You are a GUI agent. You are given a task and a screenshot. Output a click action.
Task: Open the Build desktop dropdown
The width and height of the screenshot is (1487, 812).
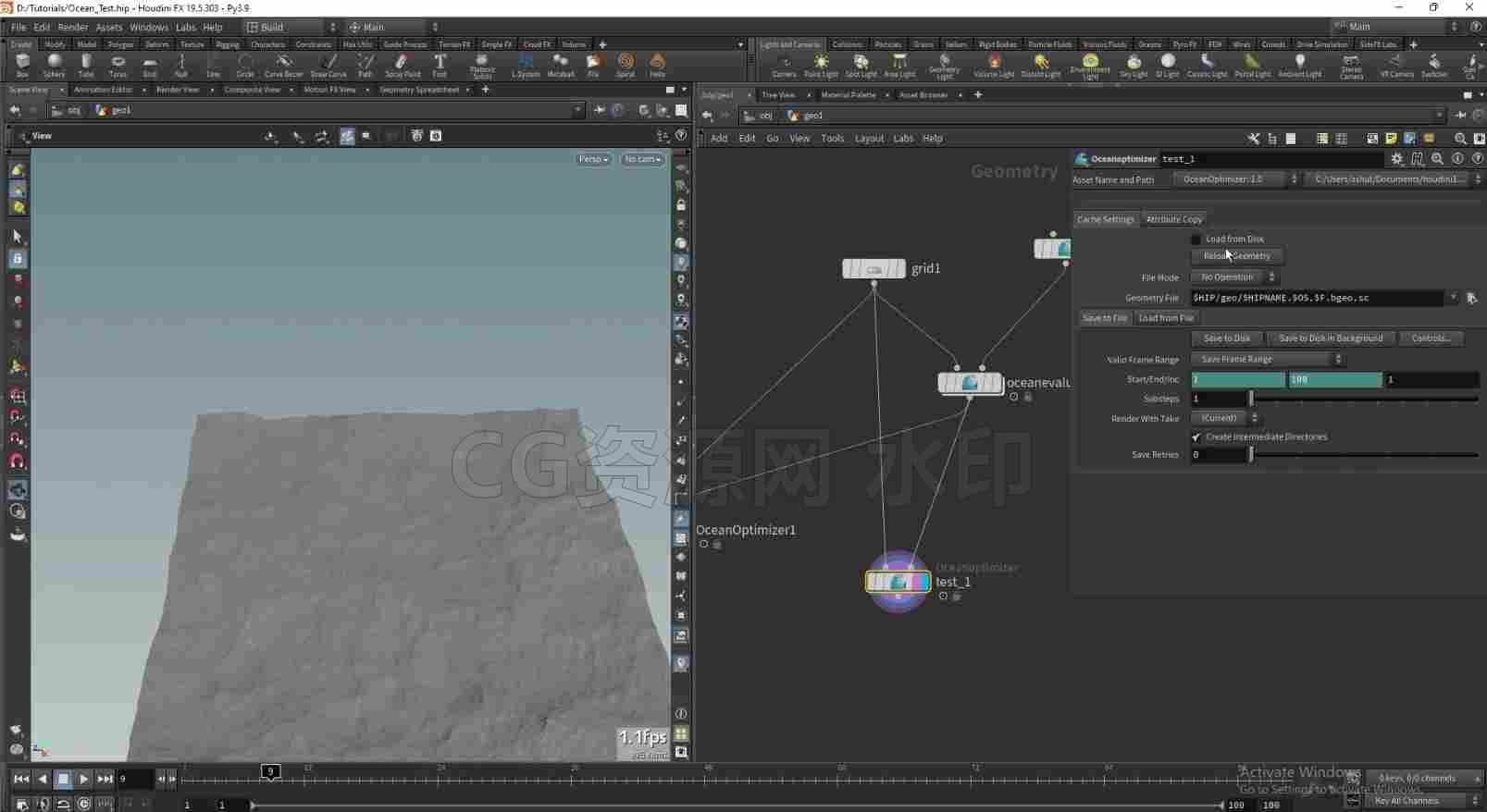pyautogui.click(x=291, y=27)
